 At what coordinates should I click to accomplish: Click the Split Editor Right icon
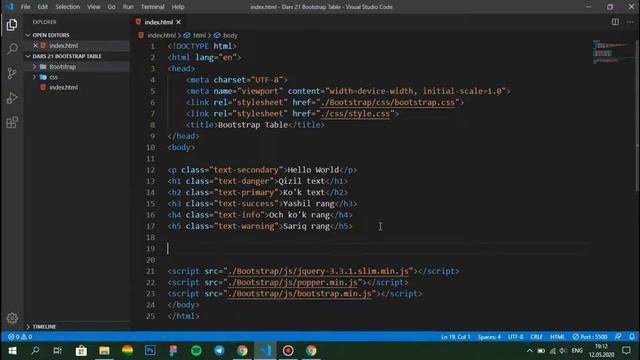pos(615,22)
